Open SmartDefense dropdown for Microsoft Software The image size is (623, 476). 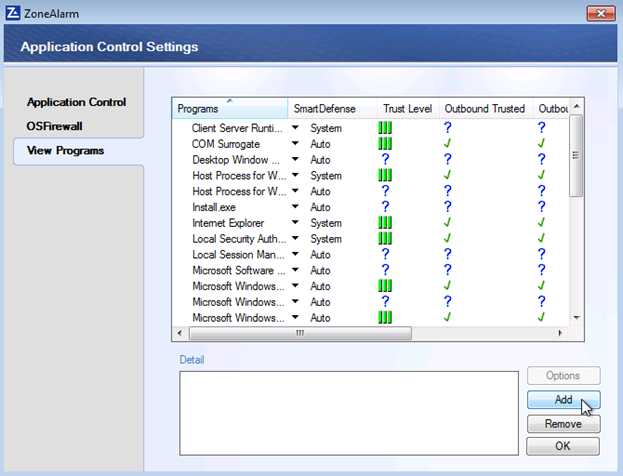click(295, 270)
